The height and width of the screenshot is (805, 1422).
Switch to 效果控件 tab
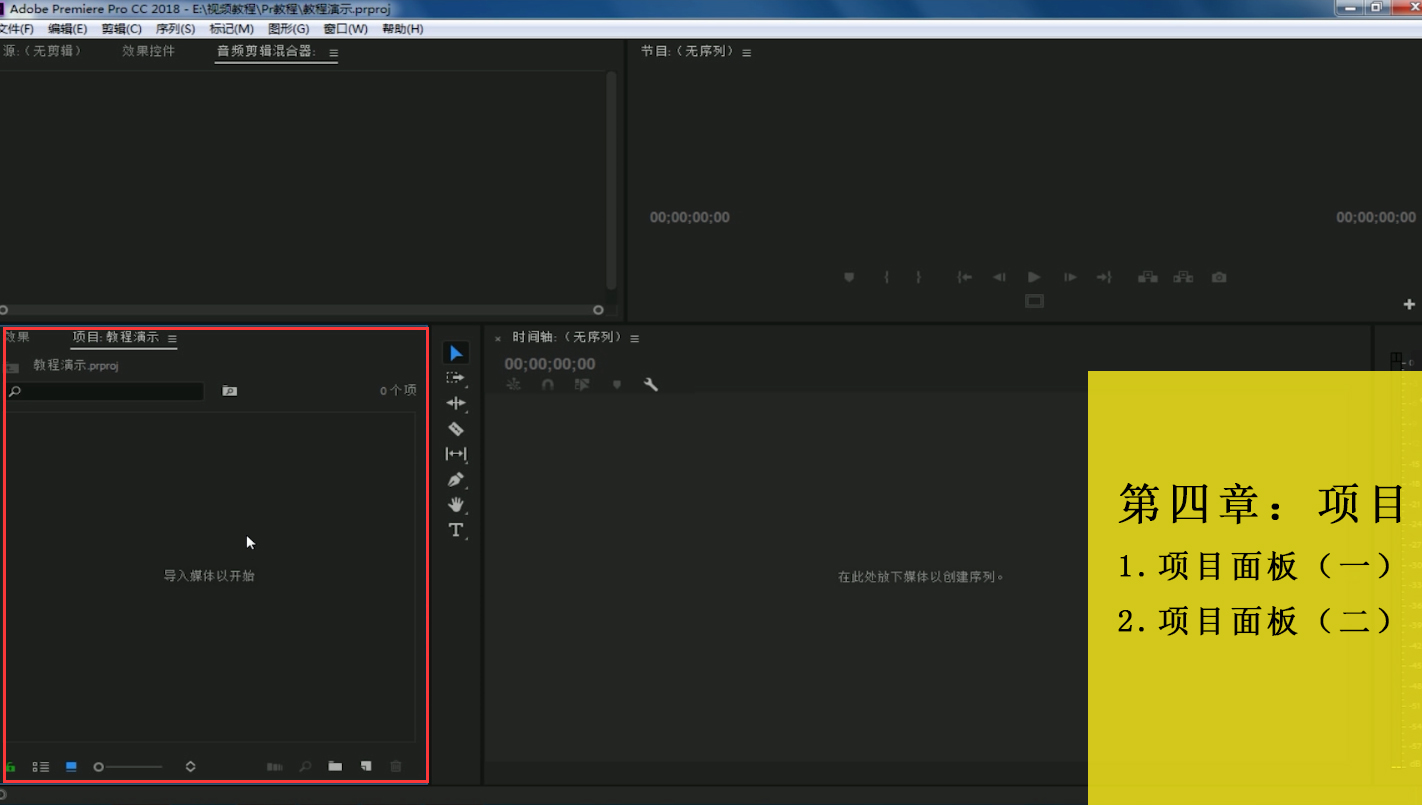pyautogui.click(x=148, y=51)
